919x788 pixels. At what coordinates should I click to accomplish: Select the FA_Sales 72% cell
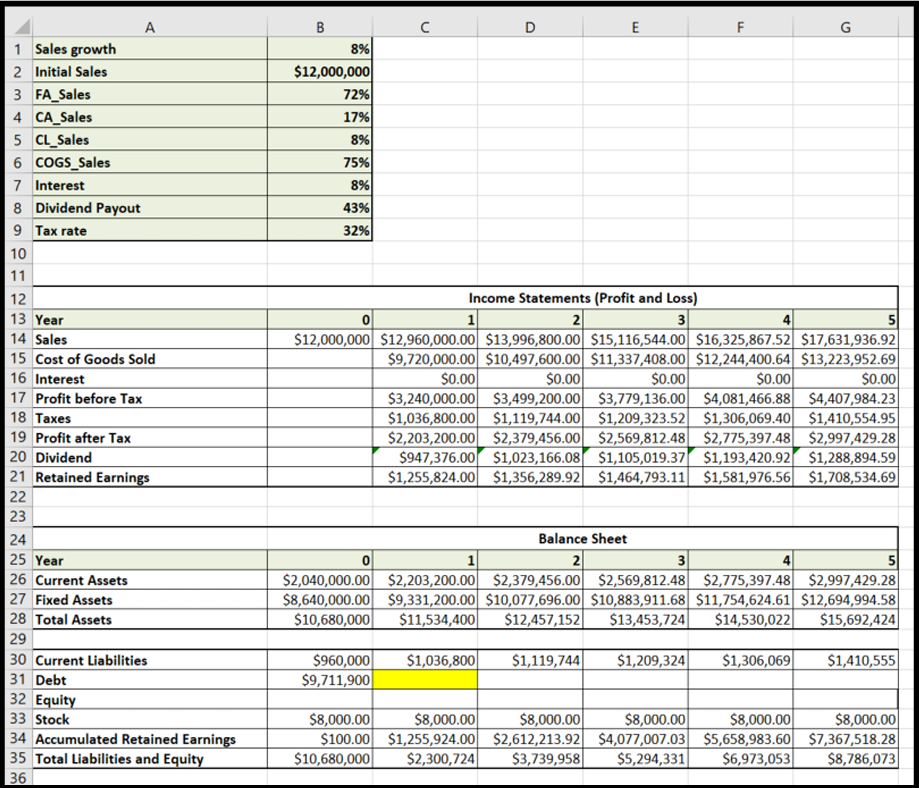click(320, 94)
